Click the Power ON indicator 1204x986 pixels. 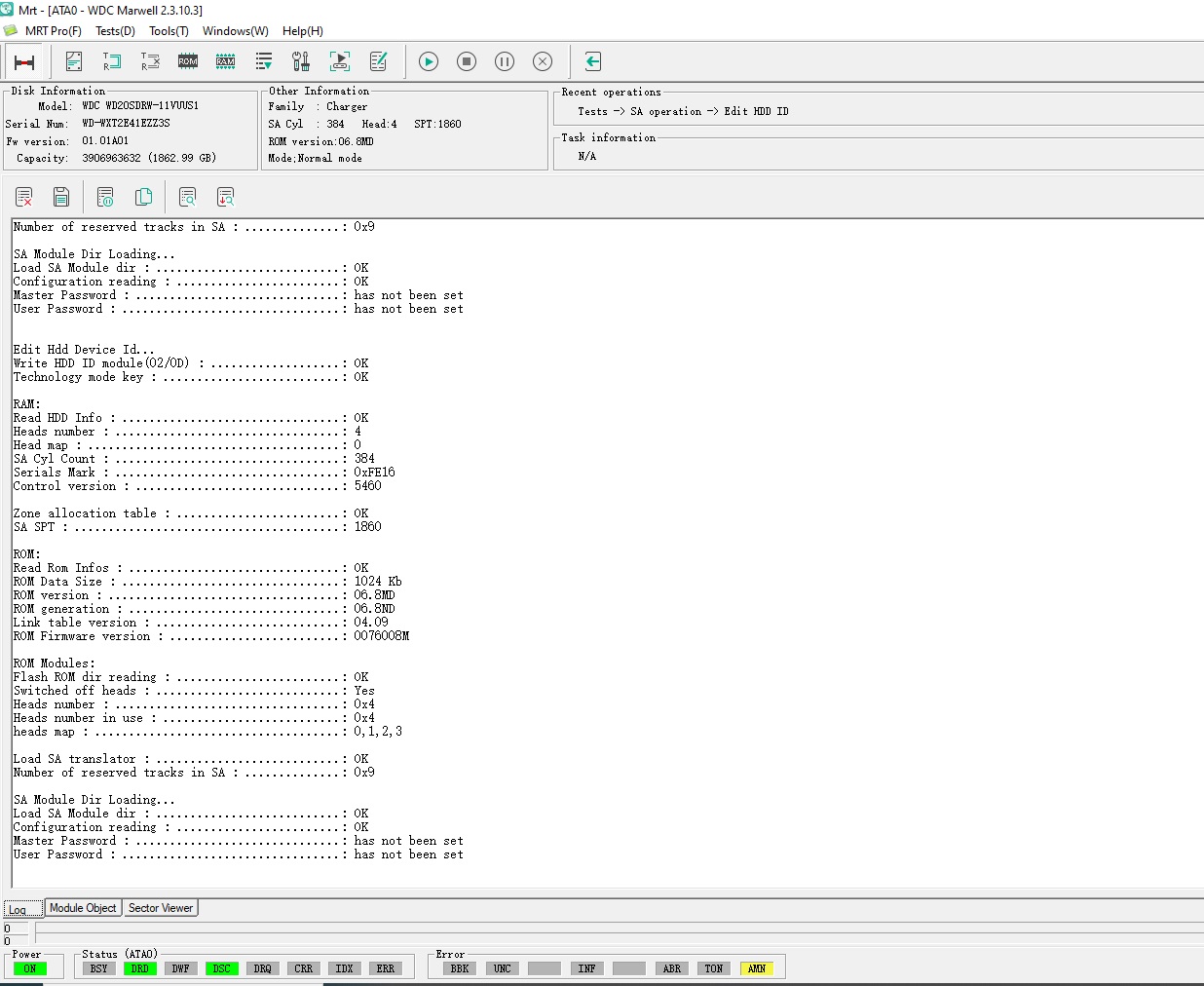(30, 968)
